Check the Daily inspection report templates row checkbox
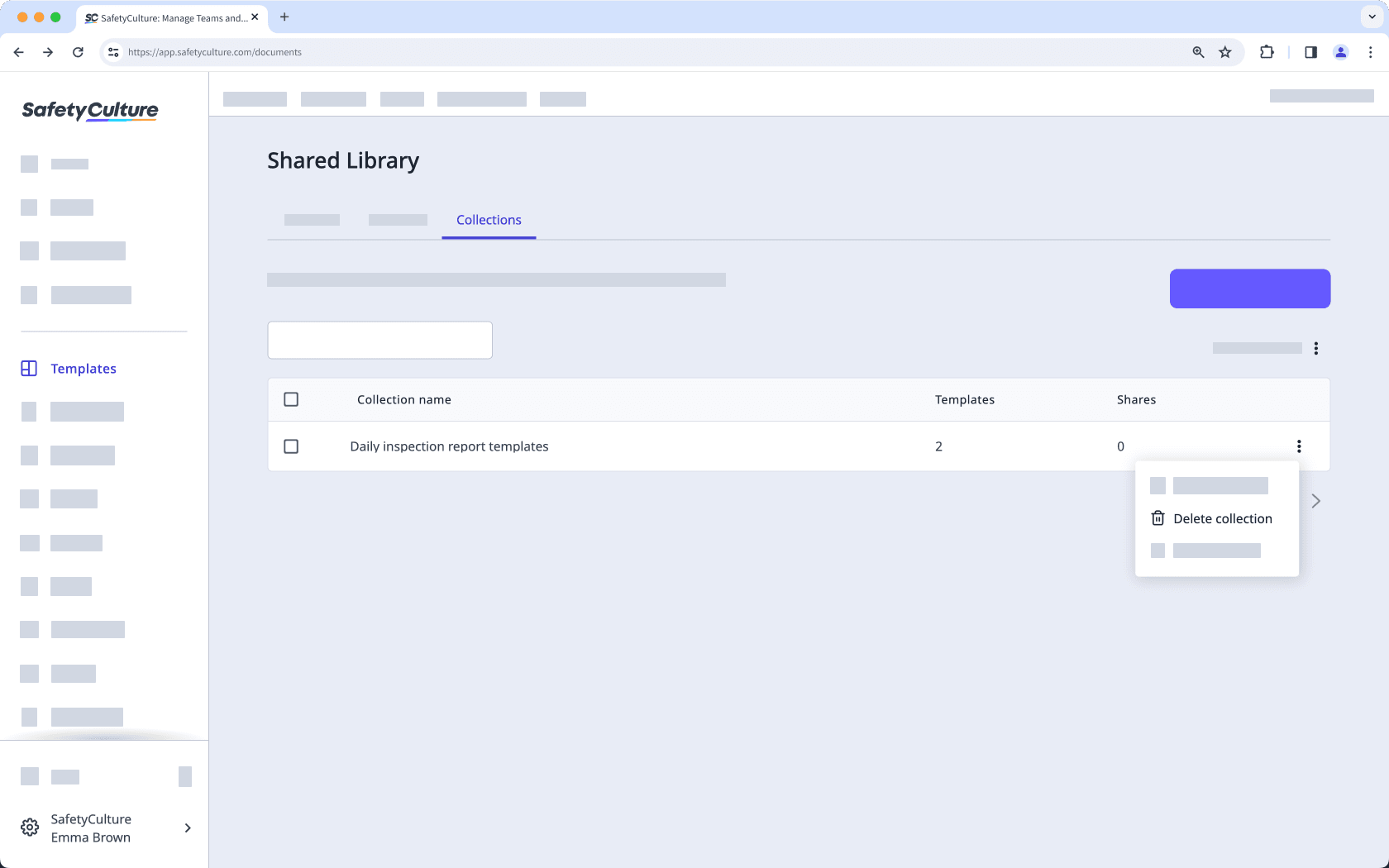Viewport: 1389px width, 868px height. [x=291, y=446]
